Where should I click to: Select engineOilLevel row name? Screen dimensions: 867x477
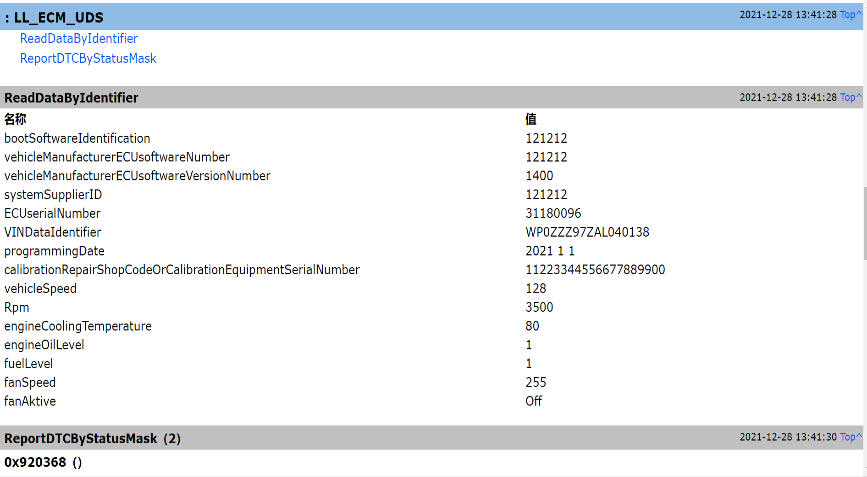[x=44, y=345]
